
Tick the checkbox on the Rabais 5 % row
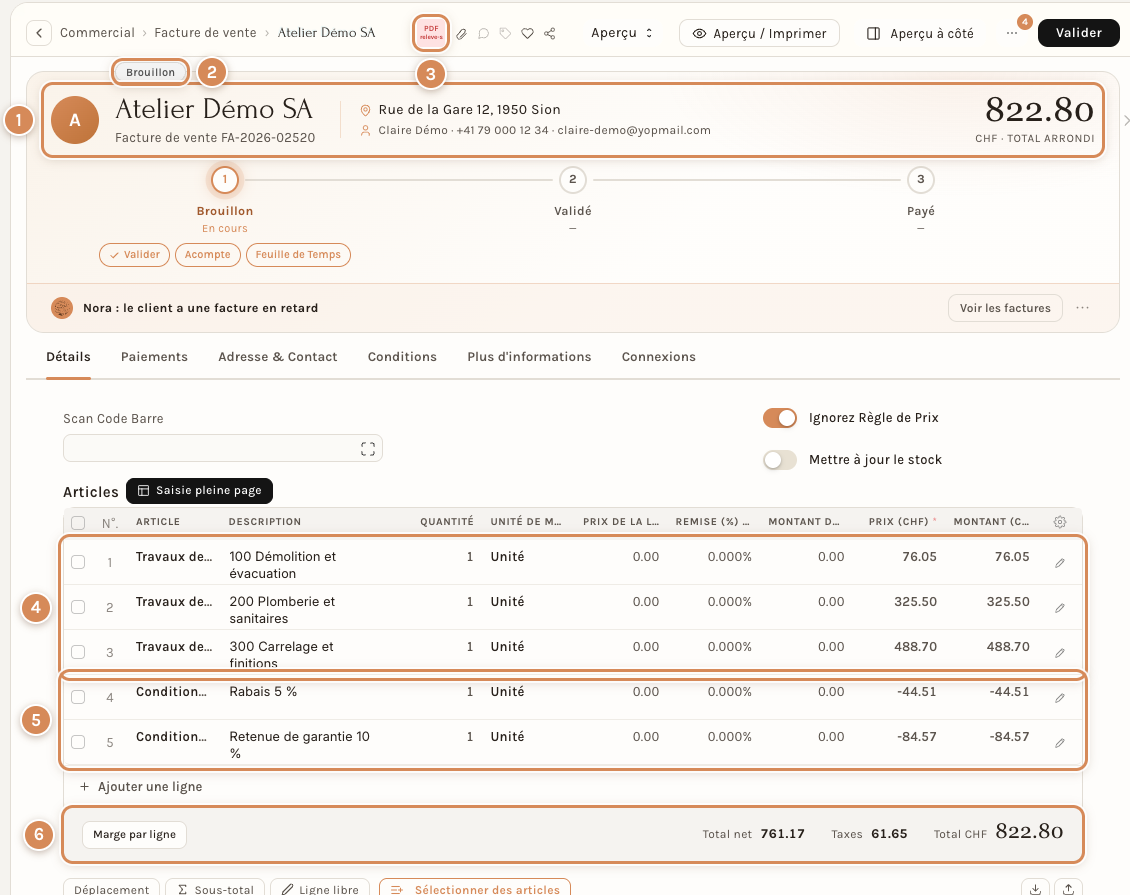pyautogui.click(x=78, y=697)
